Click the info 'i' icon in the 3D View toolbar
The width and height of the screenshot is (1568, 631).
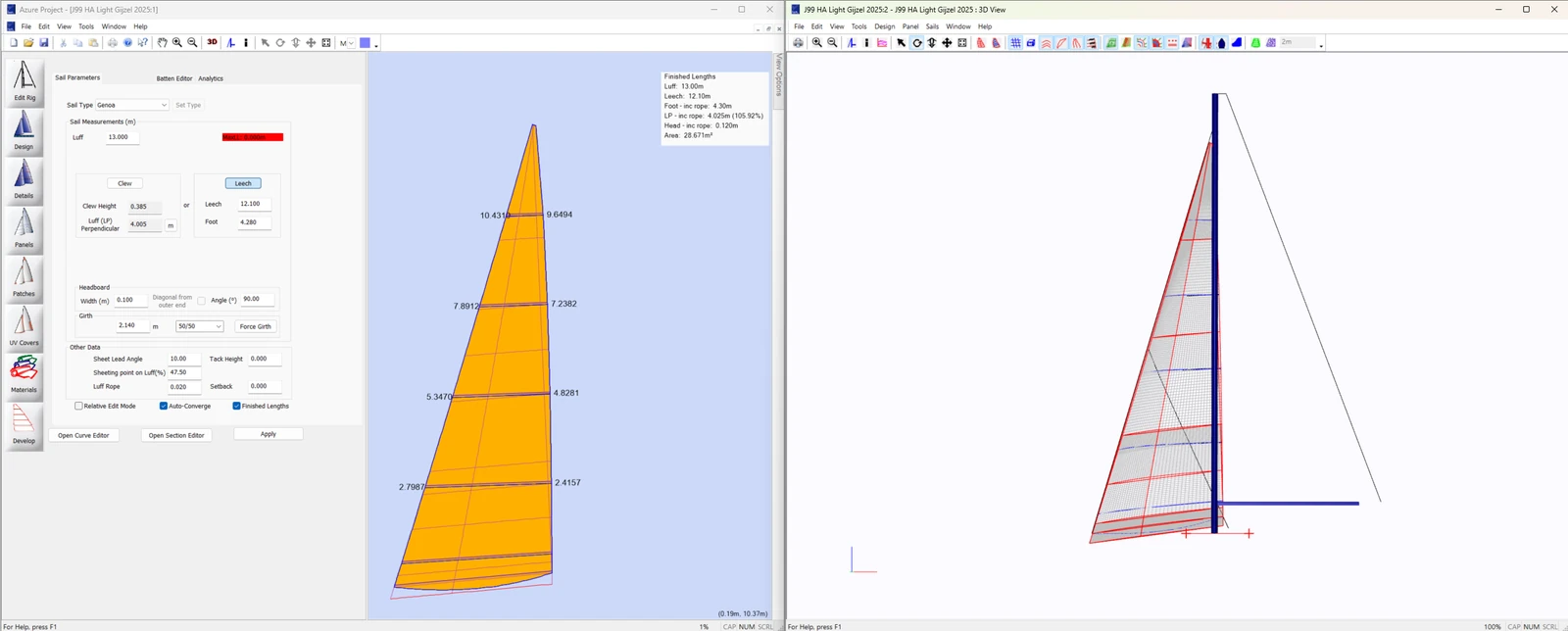click(x=866, y=43)
